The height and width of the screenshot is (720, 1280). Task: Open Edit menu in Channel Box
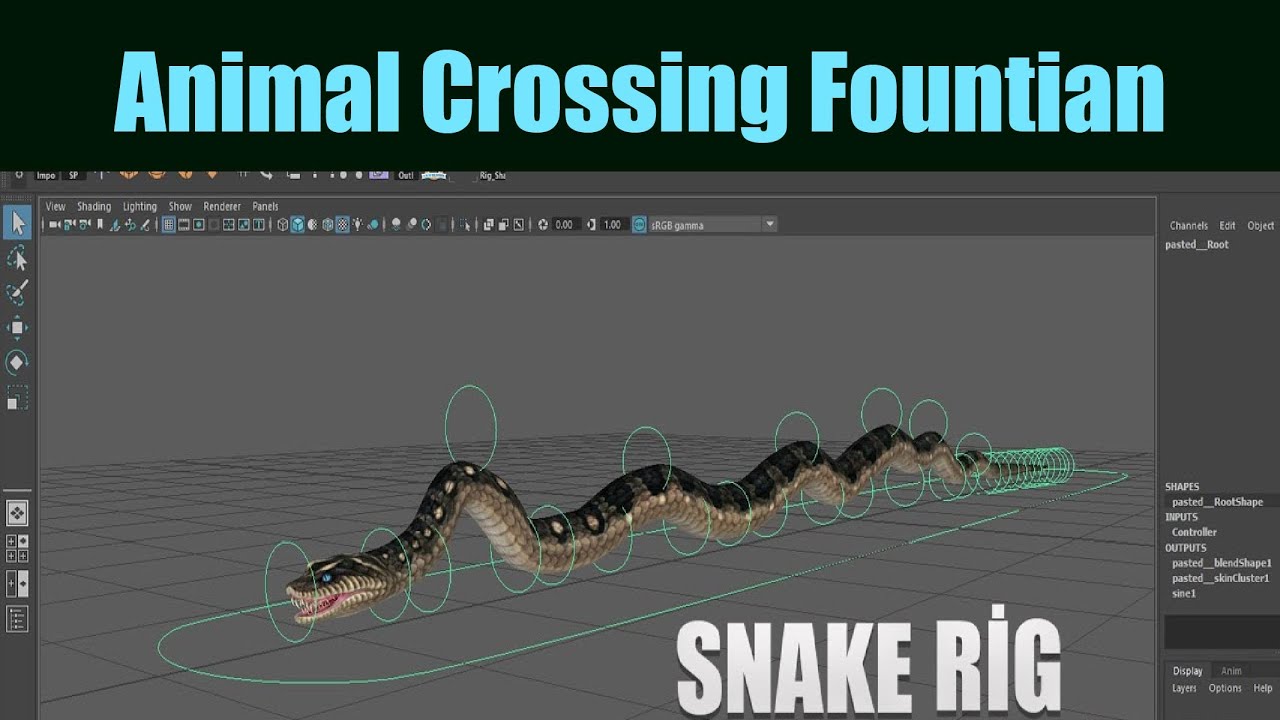tap(1227, 226)
